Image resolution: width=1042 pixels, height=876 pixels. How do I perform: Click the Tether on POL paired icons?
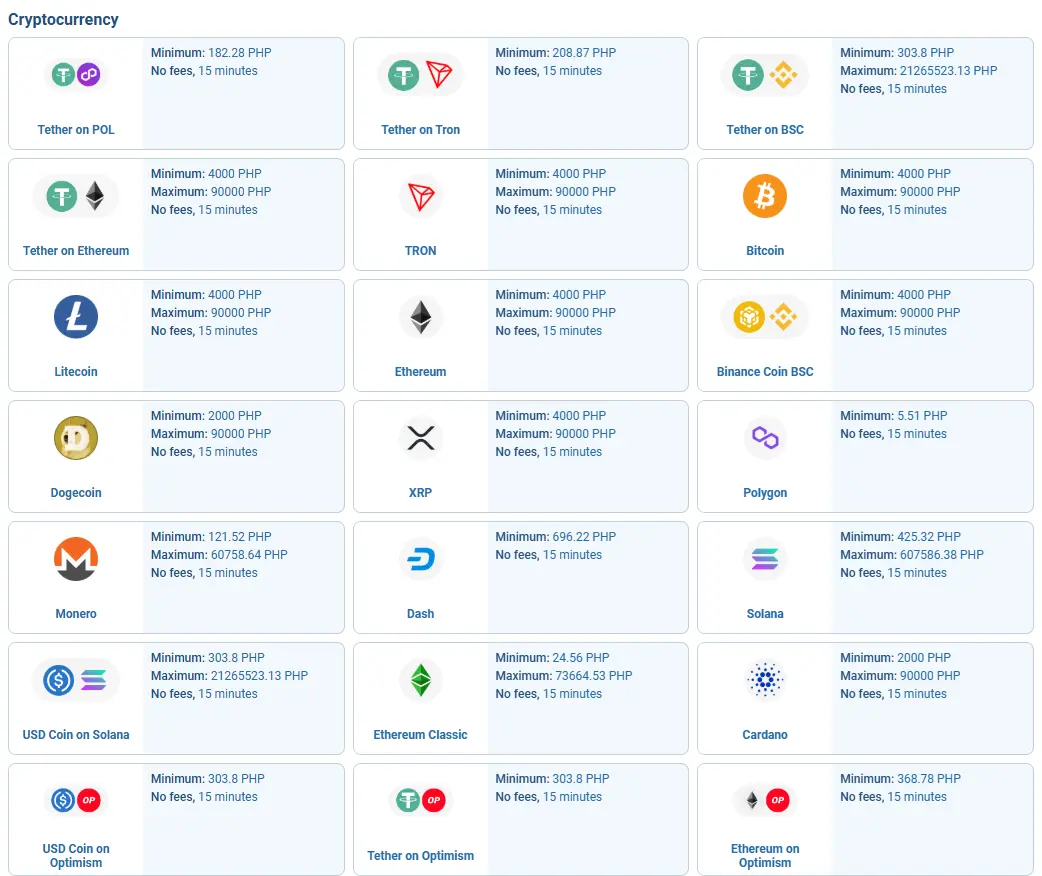[76, 75]
